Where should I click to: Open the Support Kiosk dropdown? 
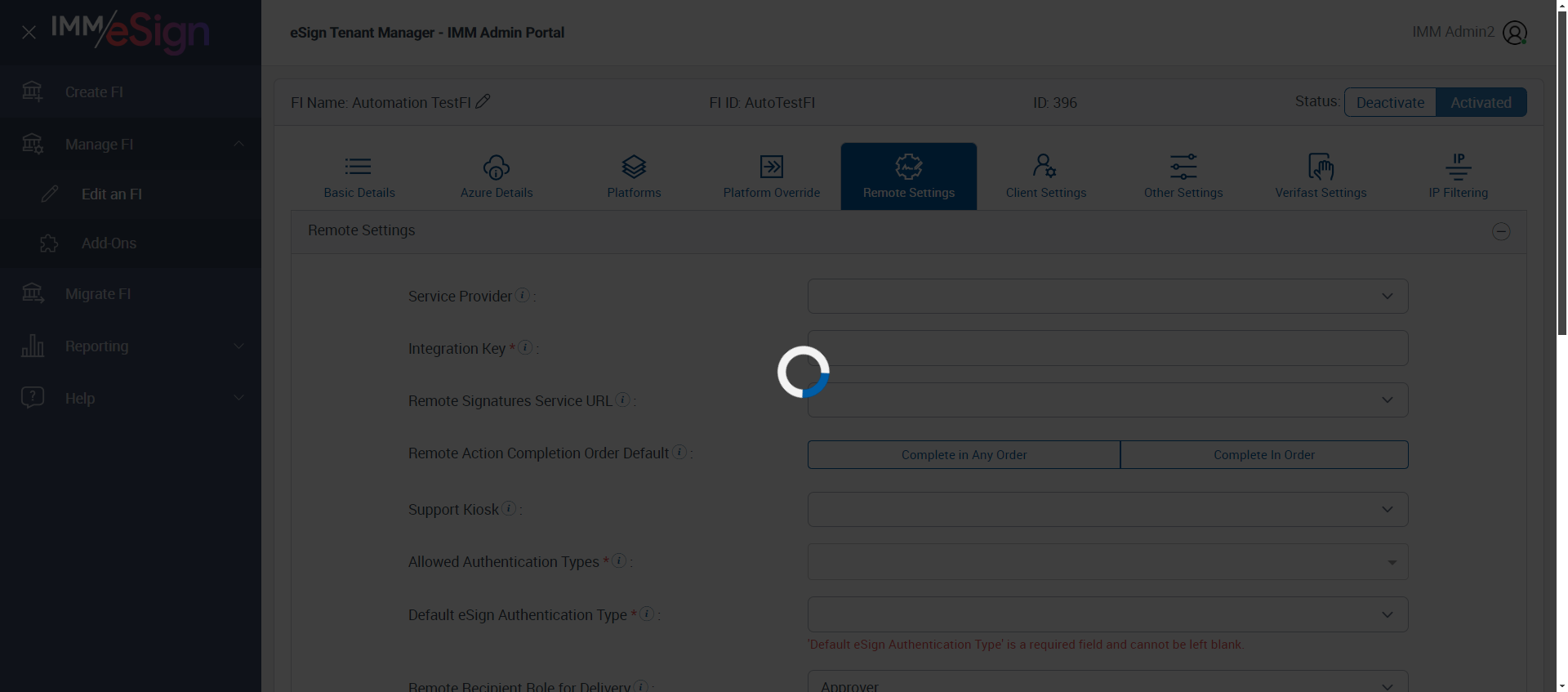tap(1108, 510)
